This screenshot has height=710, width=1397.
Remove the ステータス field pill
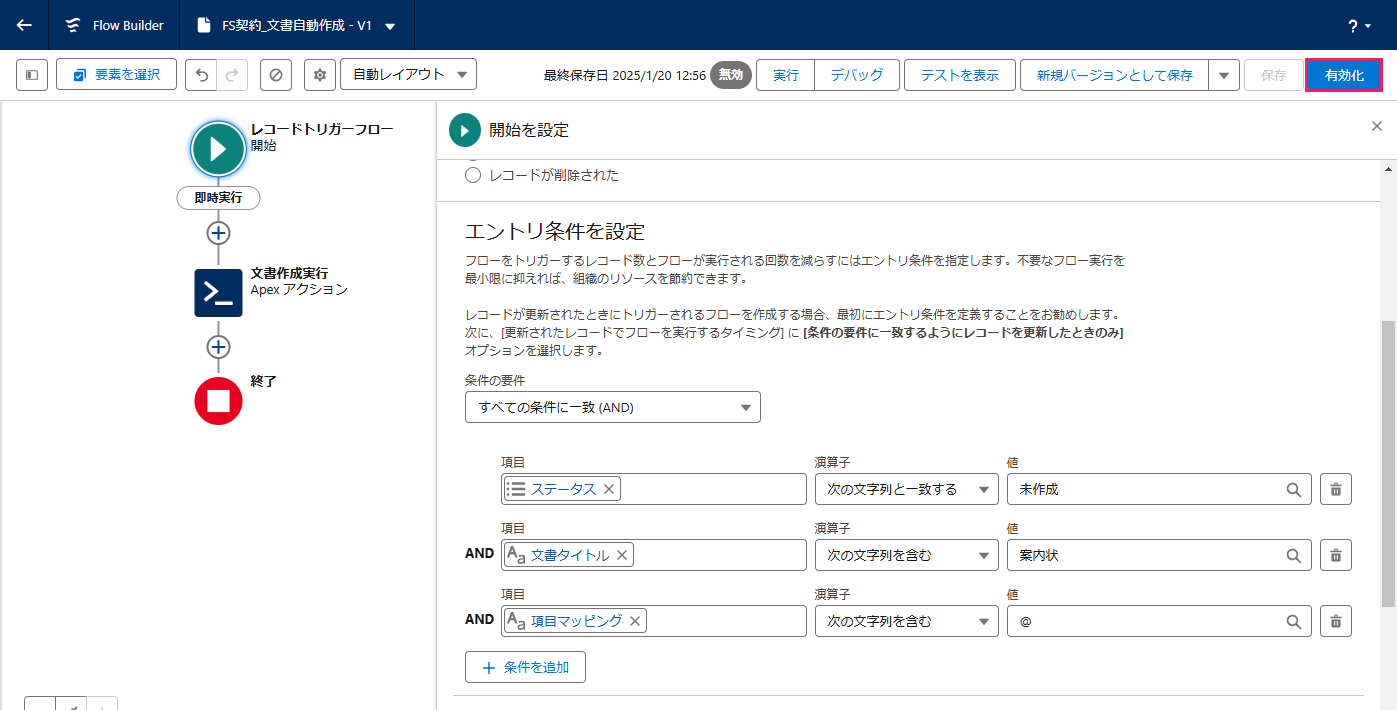tap(609, 489)
